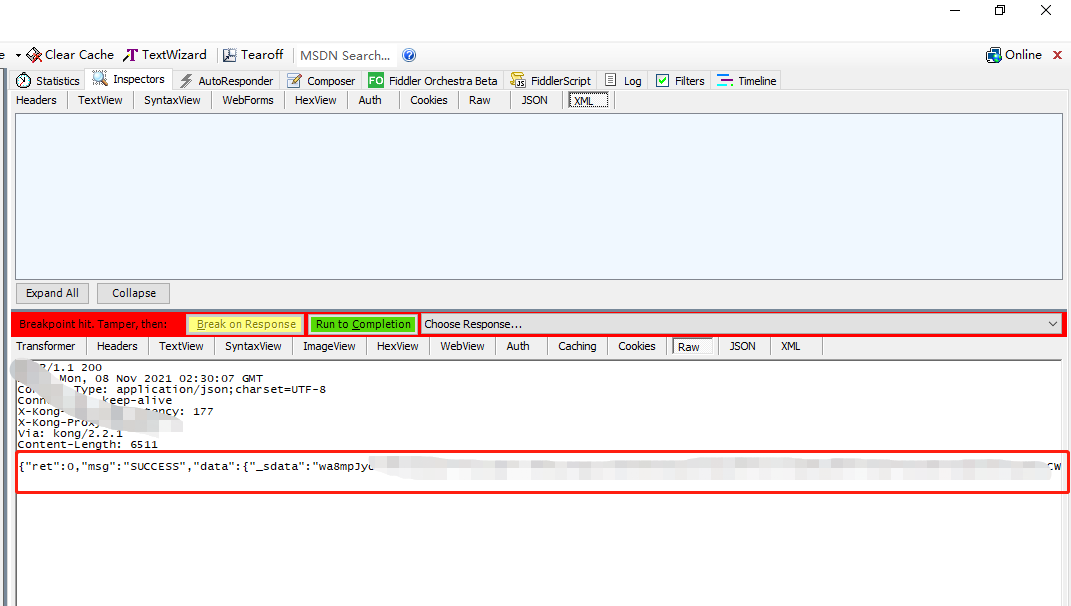This screenshot has height=606, width=1071.
Task: Open the Filters tab
Action: (x=680, y=81)
